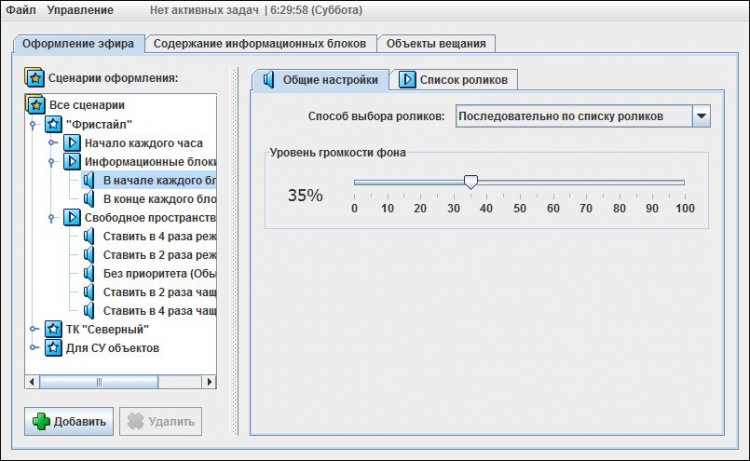Viewport: 750px width, 461px height.
Task: Switch to Оформление эфира tab
Action: [78, 44]
